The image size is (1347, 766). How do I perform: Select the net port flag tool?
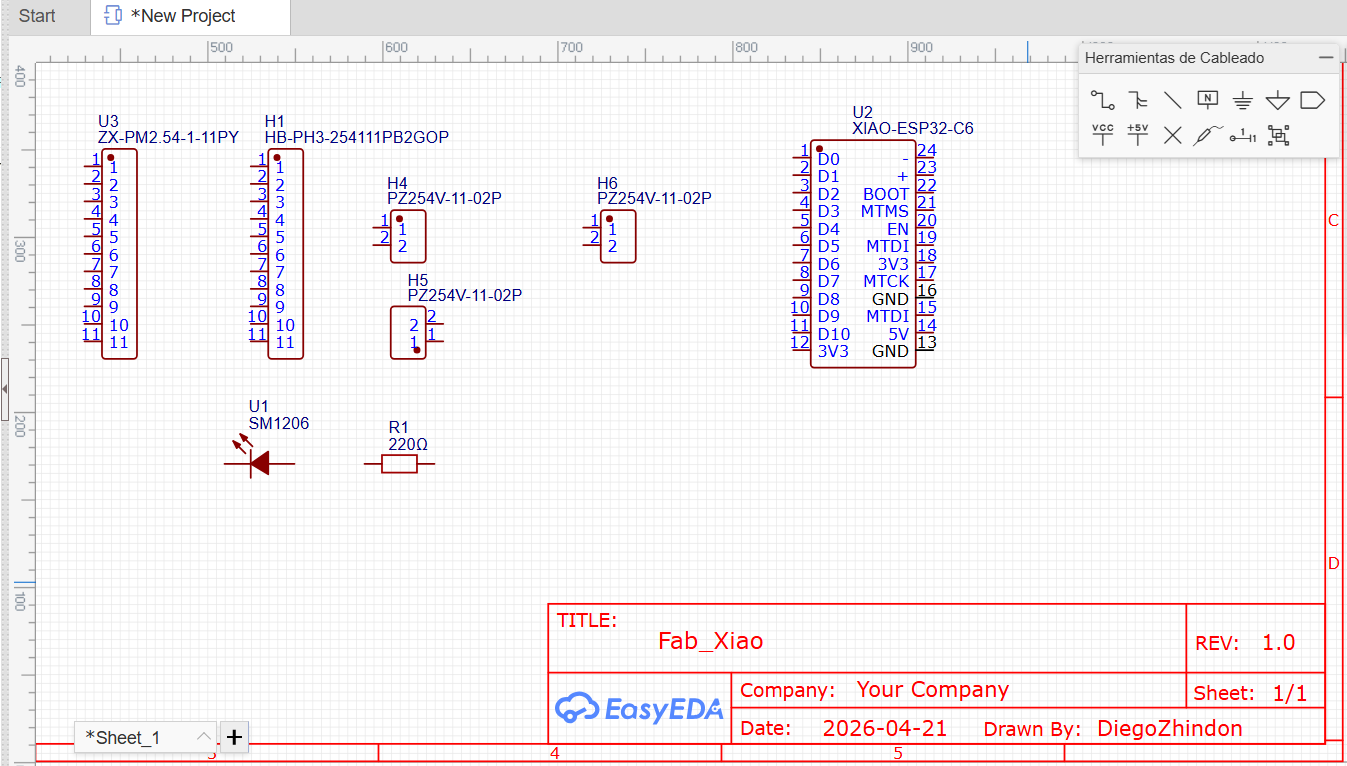(x=1313, y=99)
